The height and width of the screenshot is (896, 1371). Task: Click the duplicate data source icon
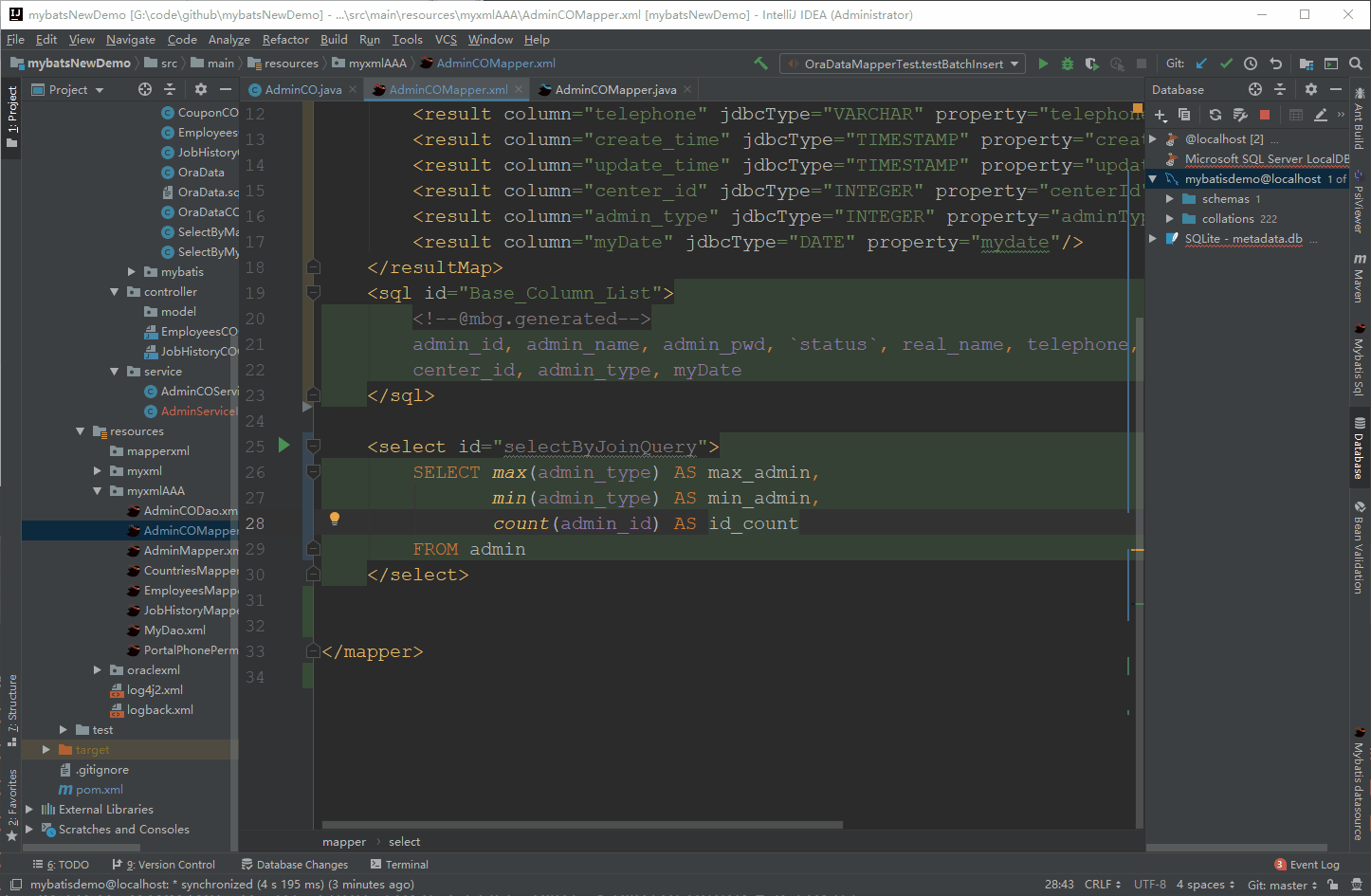(1184, 115)
